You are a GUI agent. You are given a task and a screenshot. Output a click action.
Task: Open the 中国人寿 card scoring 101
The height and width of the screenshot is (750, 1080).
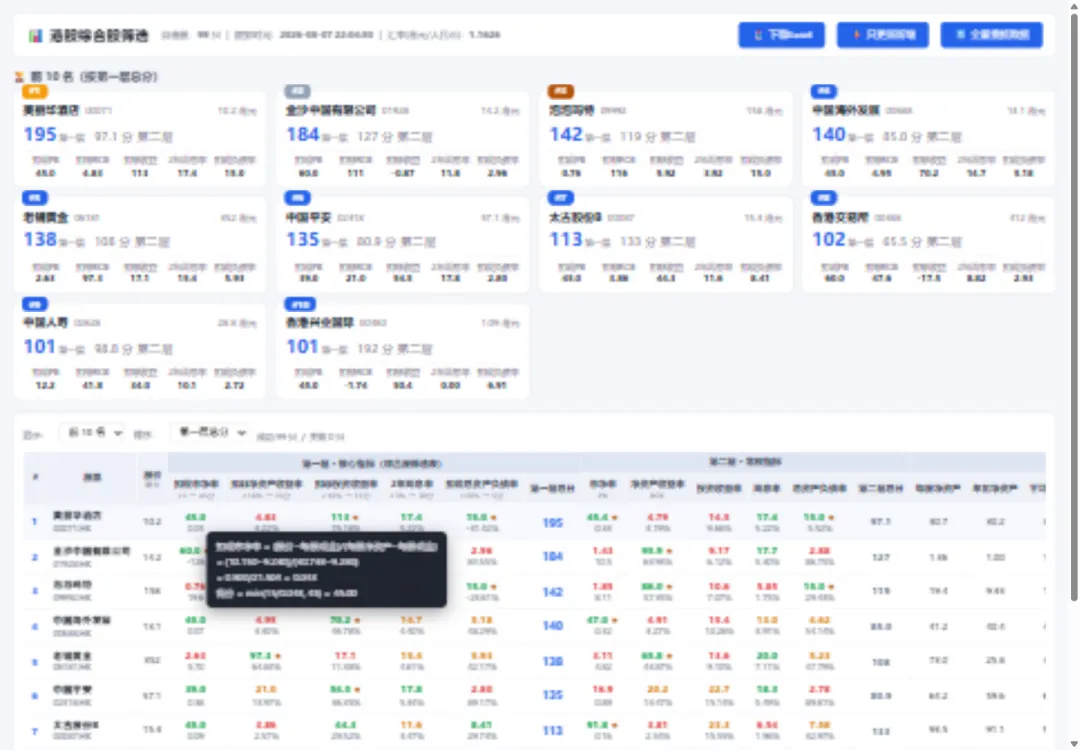click(x=139, y=352)
